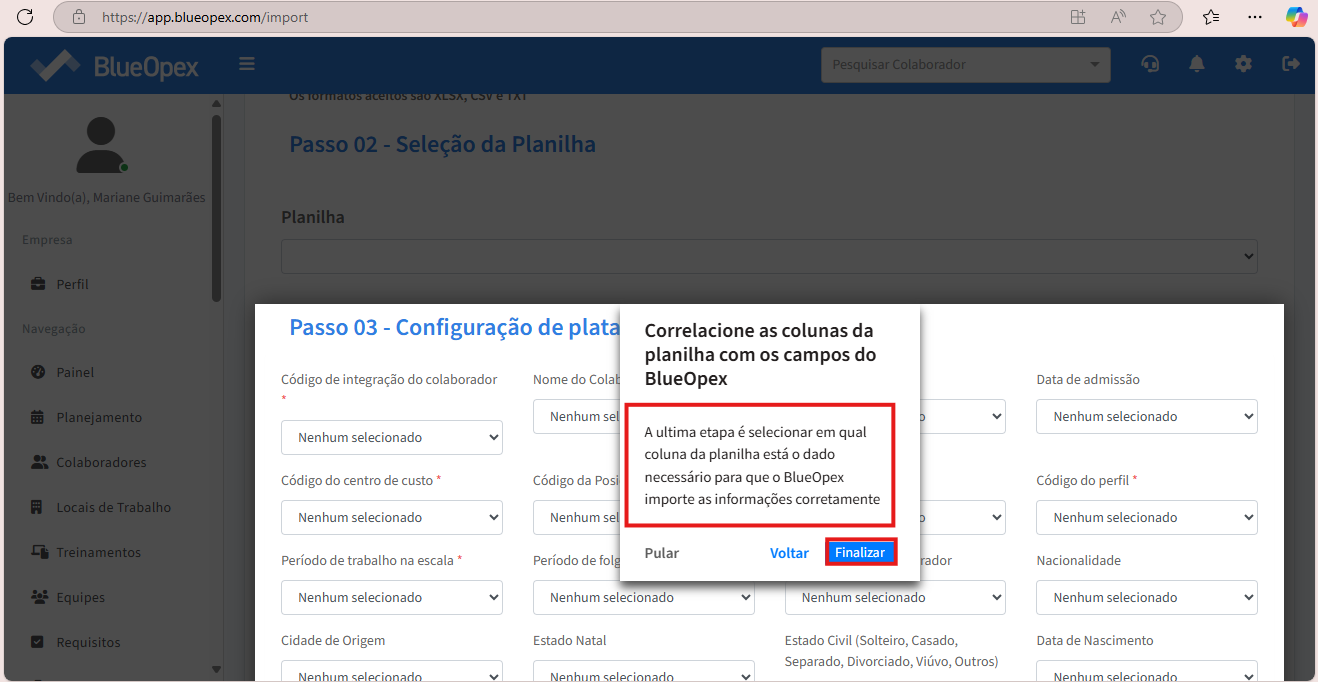Image resolution: width=1318 pixels, height=682 pixels.
Task: Open Equipes menu item
Action: [x=80, y=597]
